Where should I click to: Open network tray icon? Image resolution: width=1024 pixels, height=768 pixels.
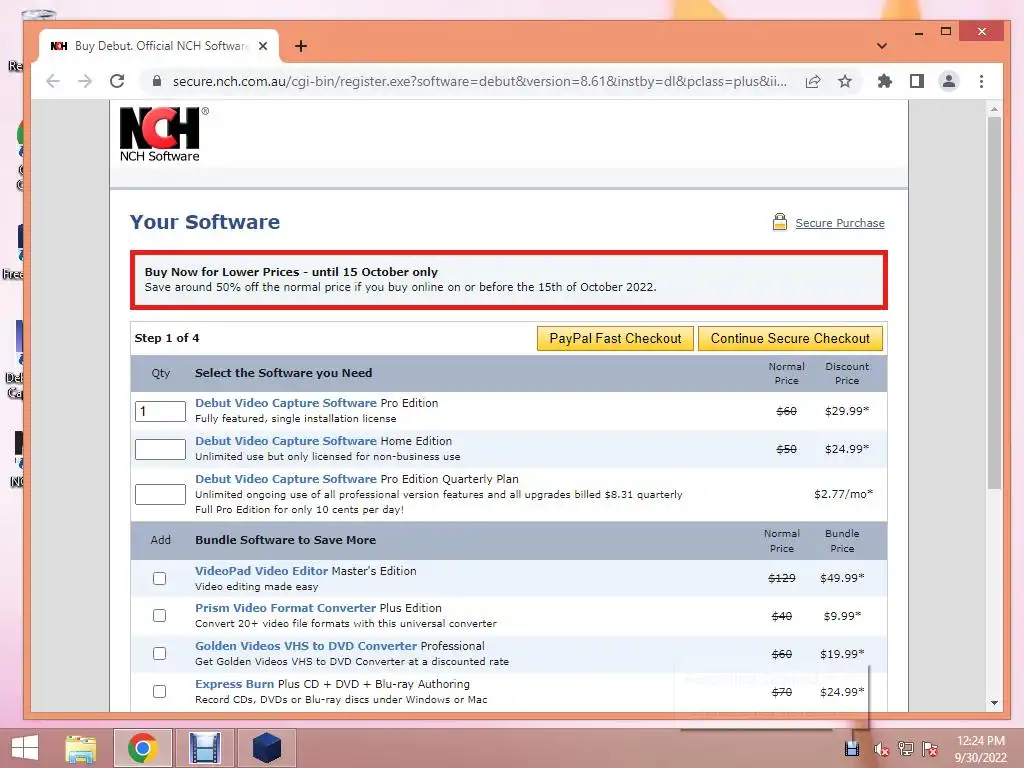tap(906, 748)
